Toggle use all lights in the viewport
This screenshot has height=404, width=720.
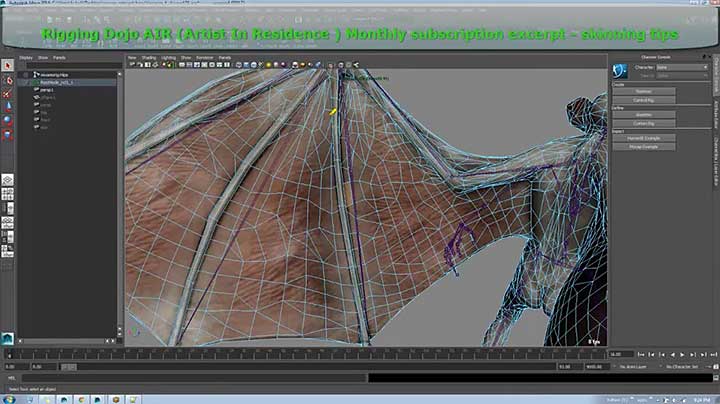(269, 65)
